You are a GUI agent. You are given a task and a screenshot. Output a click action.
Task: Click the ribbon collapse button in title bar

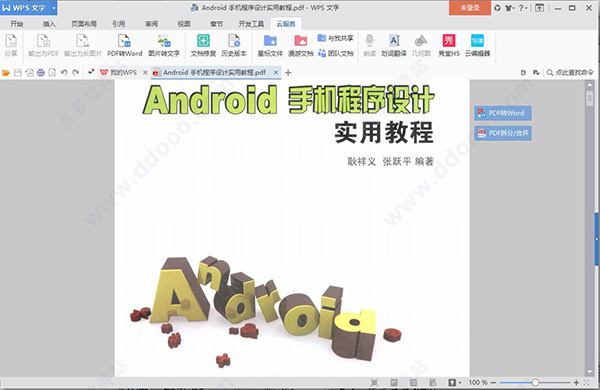(539, 8)
